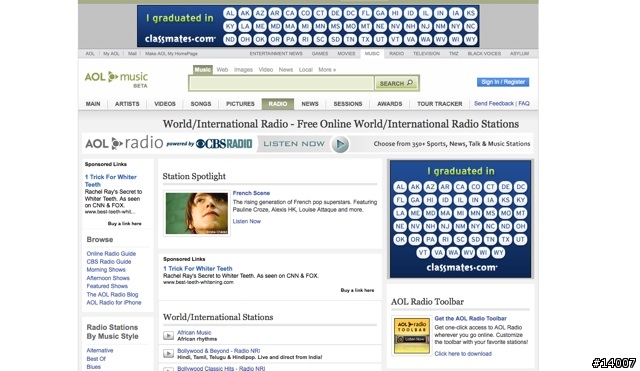This screenshot has width=640, height=371.
Task: Open the AWARDS navigation tab
Action: click(x=389, y=104)
